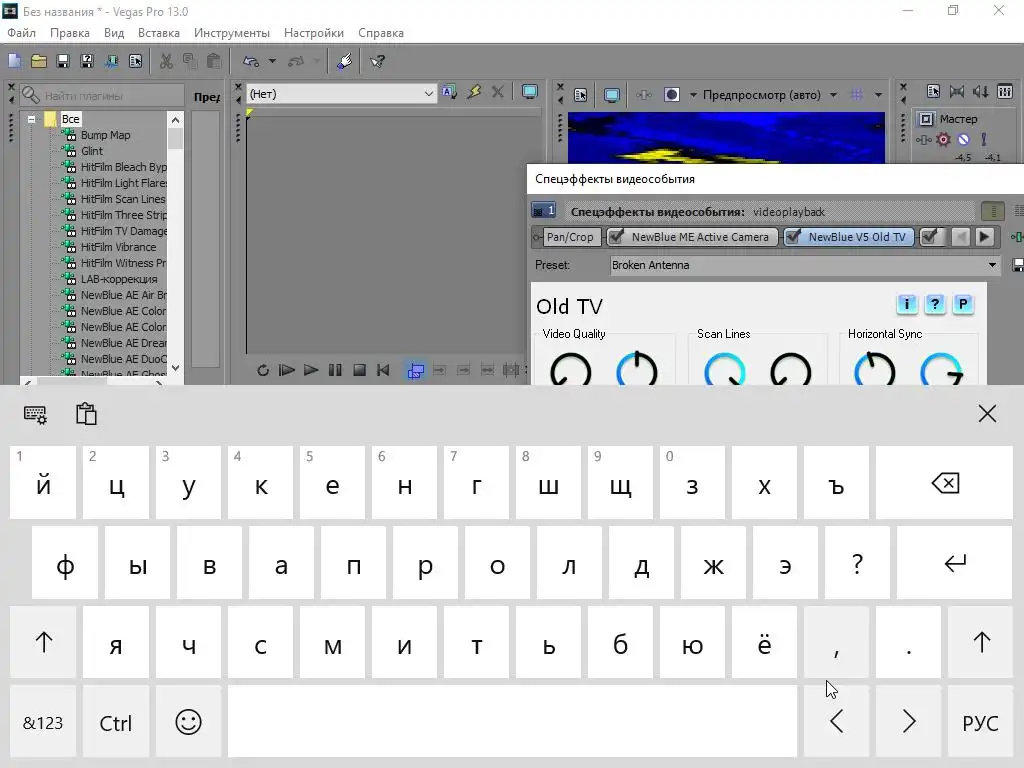Open the Настройки menu
1024x768 pixels.
click(313, 33)
